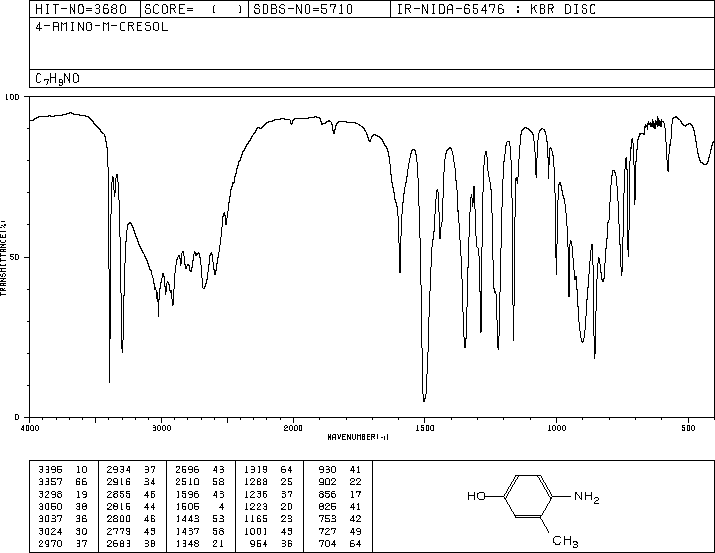The image size is (715, 553).
Task: Select the compound name 4-AMINO-M-CRESOL
Action: coord(102,26)
